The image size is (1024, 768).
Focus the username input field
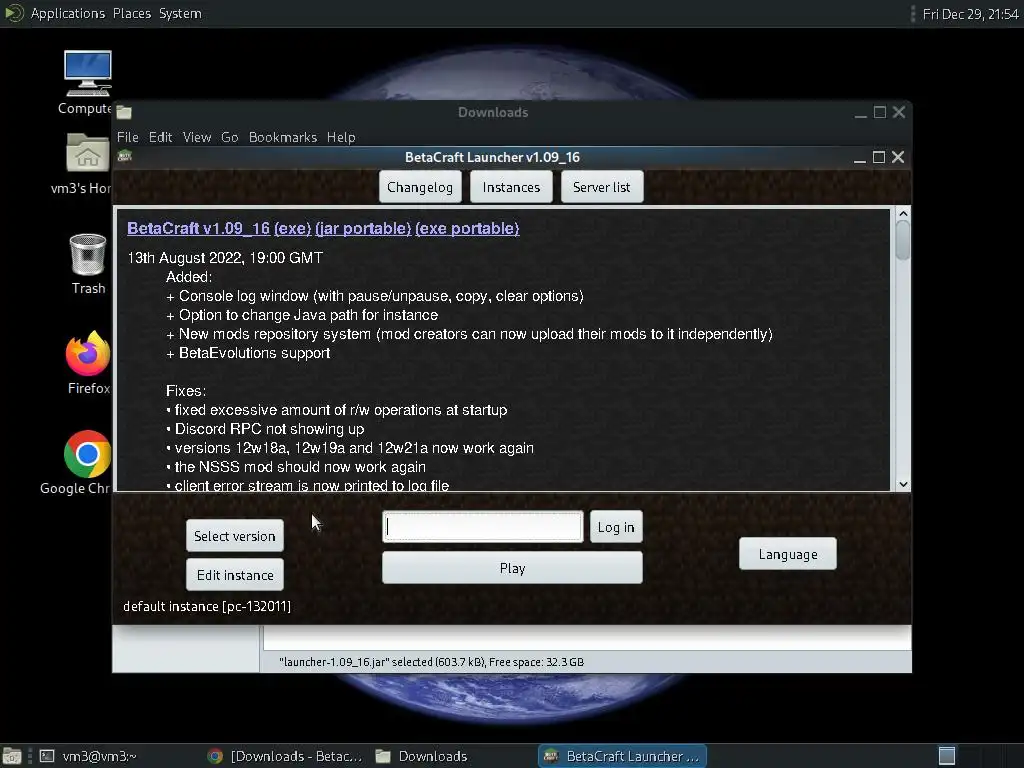[x=483, y=527]
